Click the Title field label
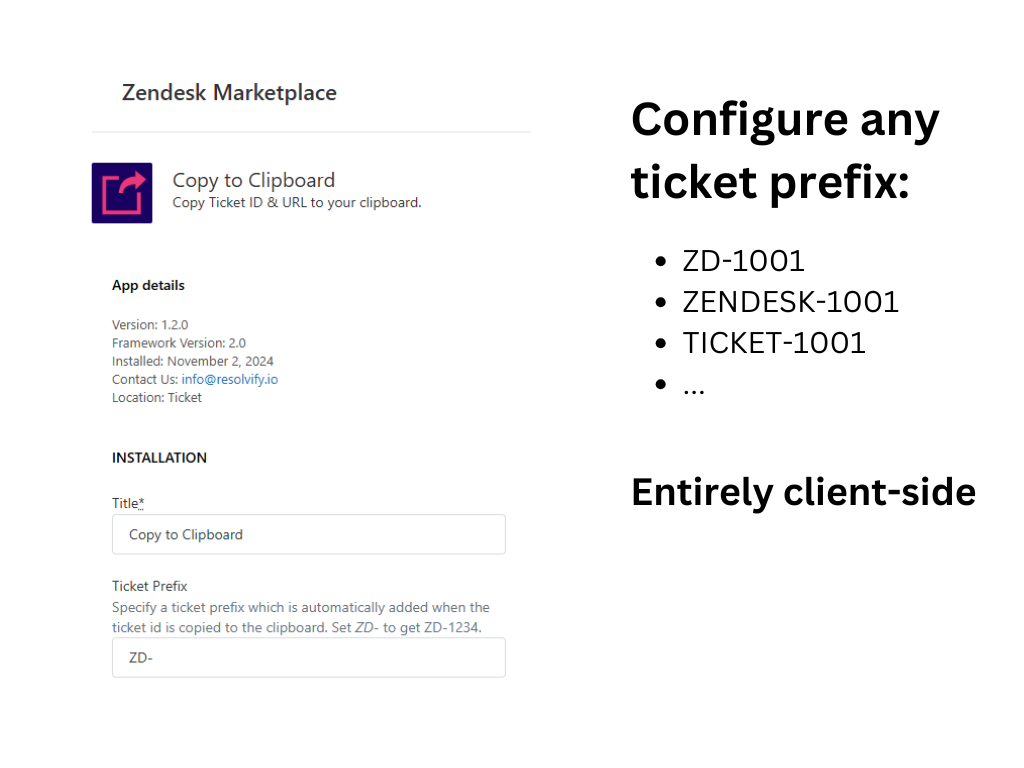 (128, 503)
